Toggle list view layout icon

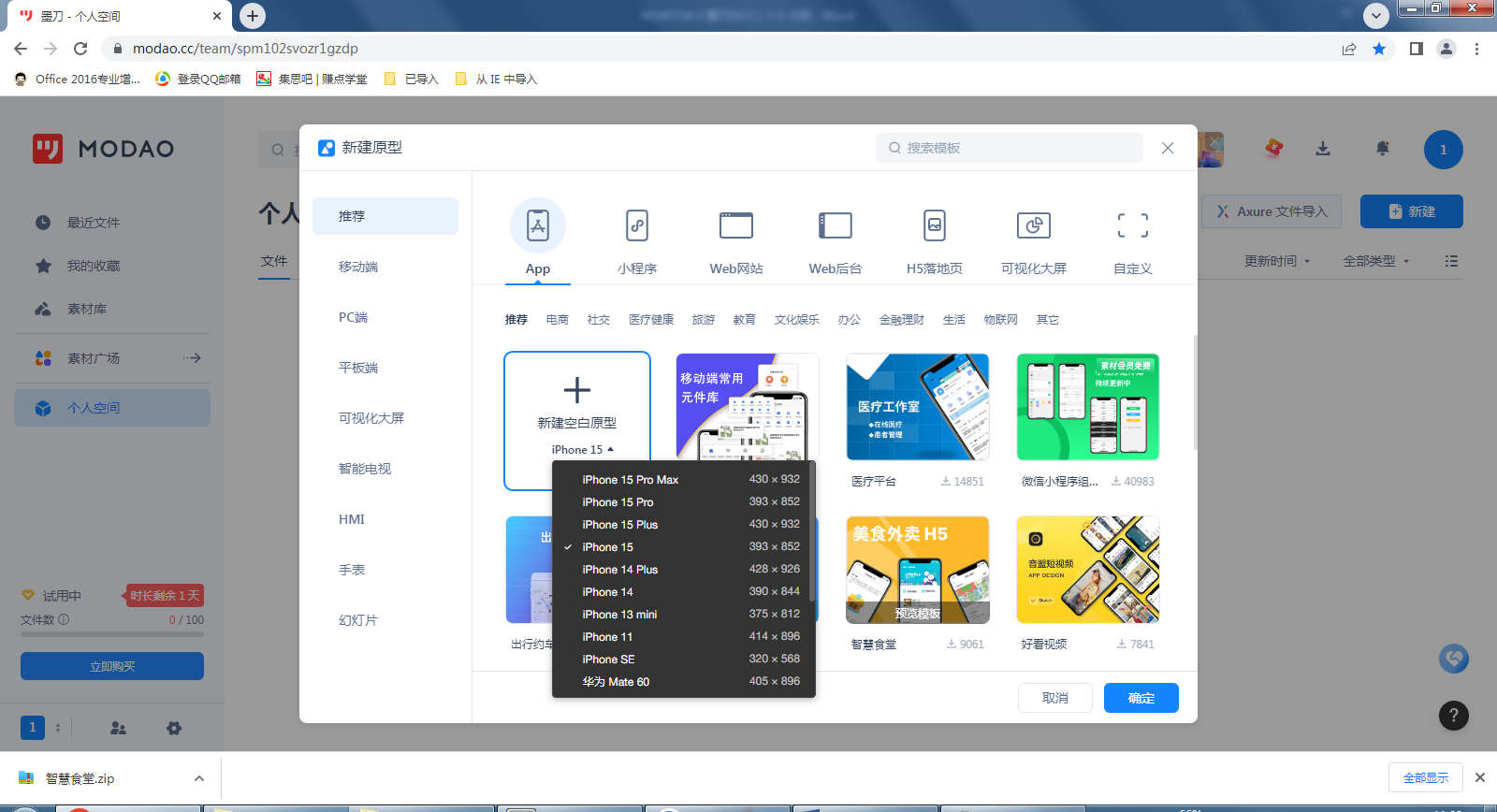pyautogui.click(x=1451, y=261)
